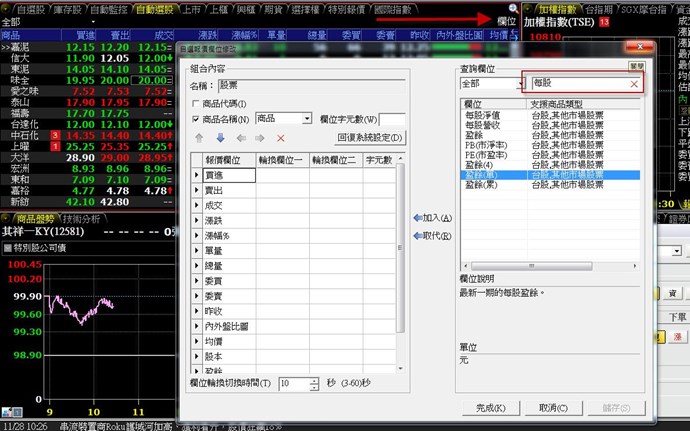
Task: Select the highlighted 盈餘(單) row
Action: coord(550,175)
